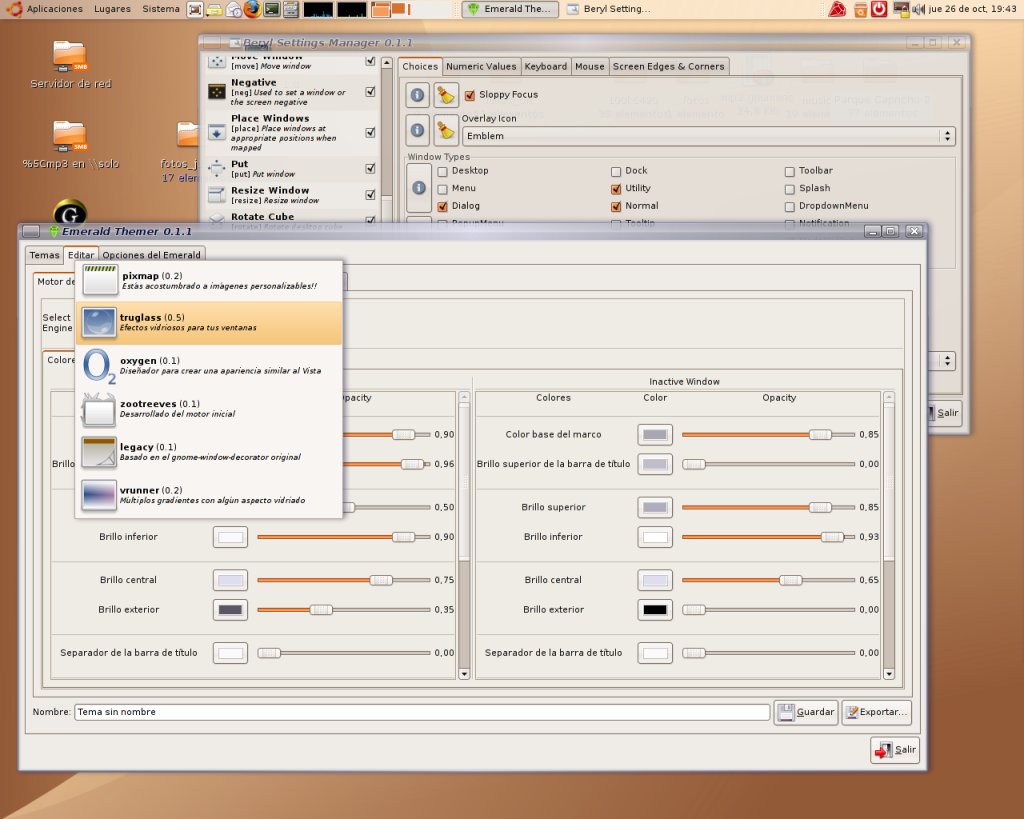Open the Numeric Values tab
1024x819 pixels.
[481, 67]
